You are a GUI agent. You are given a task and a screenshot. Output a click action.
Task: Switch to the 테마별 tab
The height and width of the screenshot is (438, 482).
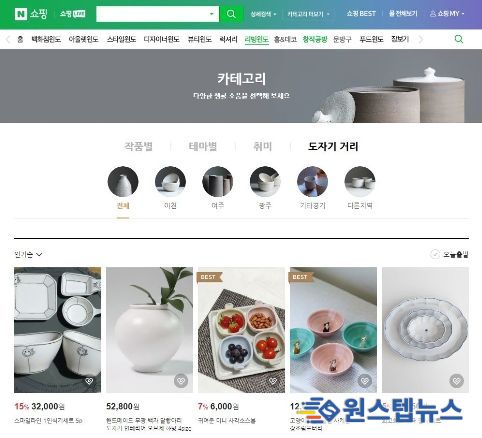click(203, 146)
